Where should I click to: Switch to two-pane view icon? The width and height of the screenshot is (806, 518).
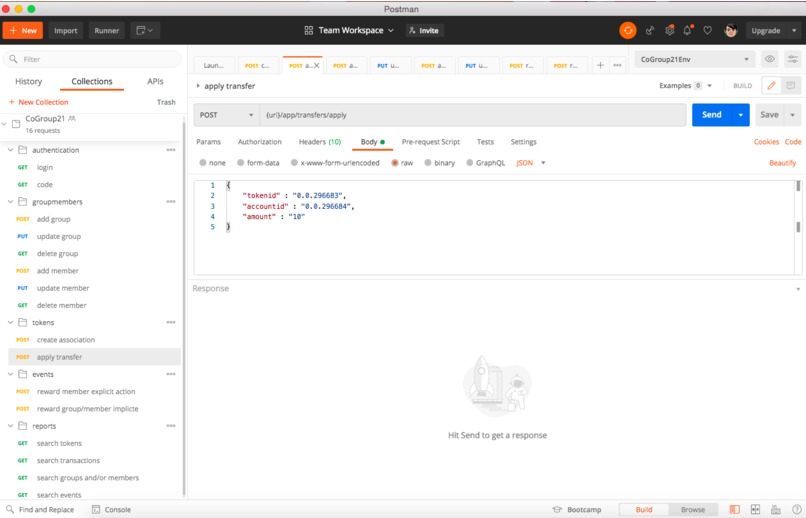[x=755, y=509]
